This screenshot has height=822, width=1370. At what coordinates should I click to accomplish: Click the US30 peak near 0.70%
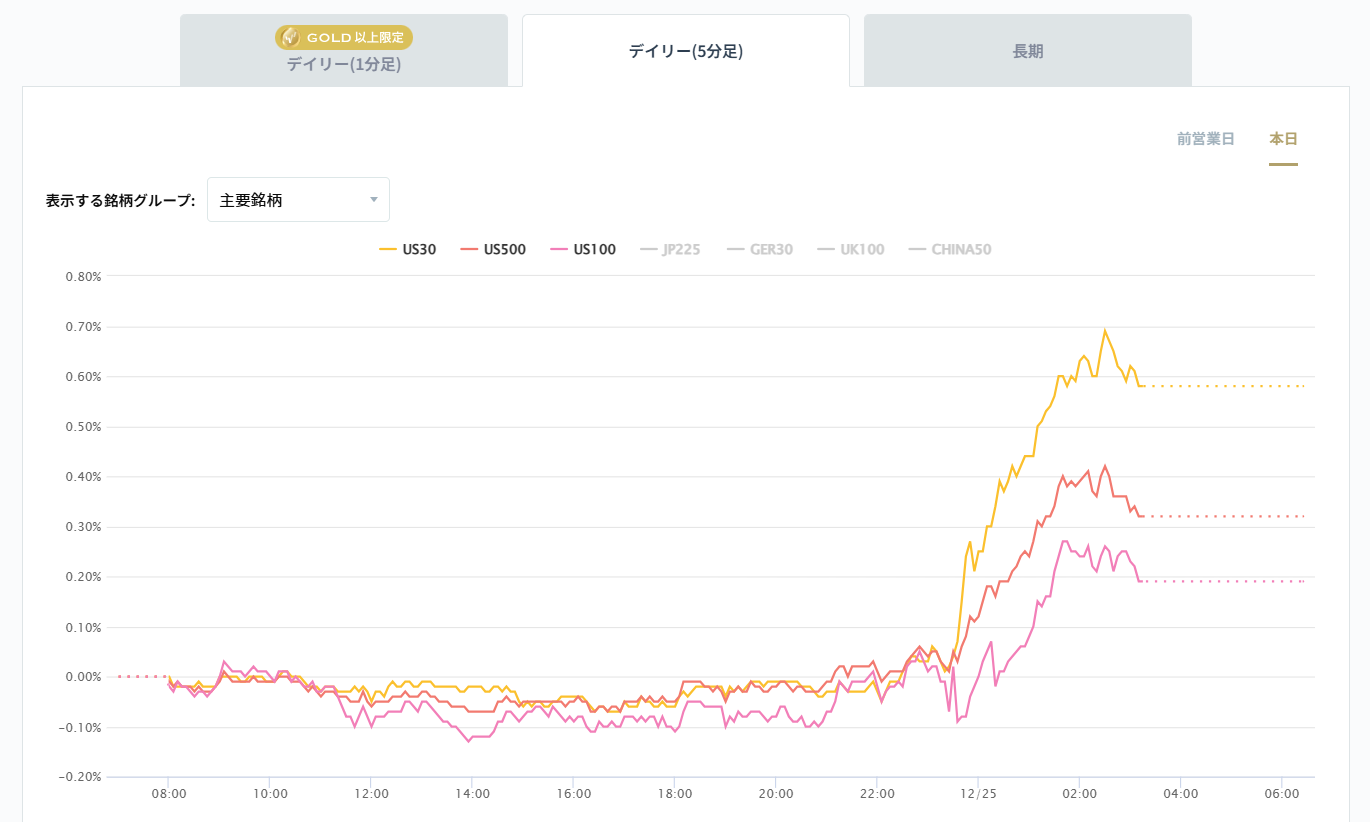click(1105, 330)
